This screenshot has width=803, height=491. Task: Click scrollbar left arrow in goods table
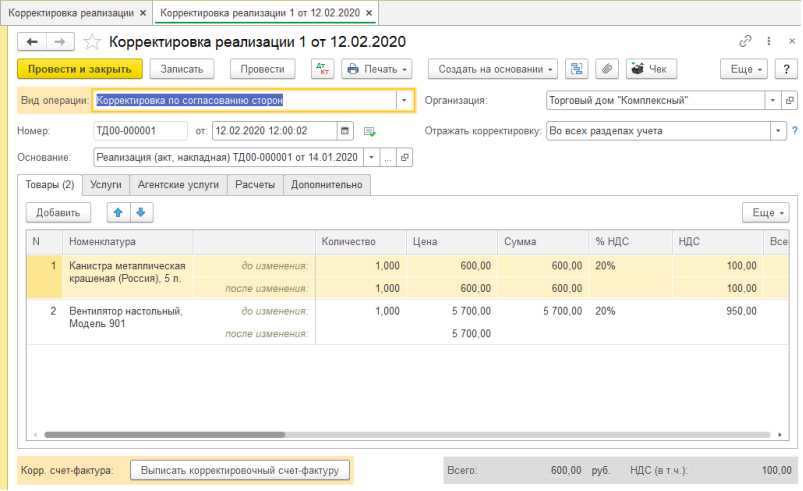click(x=35, y=435)
